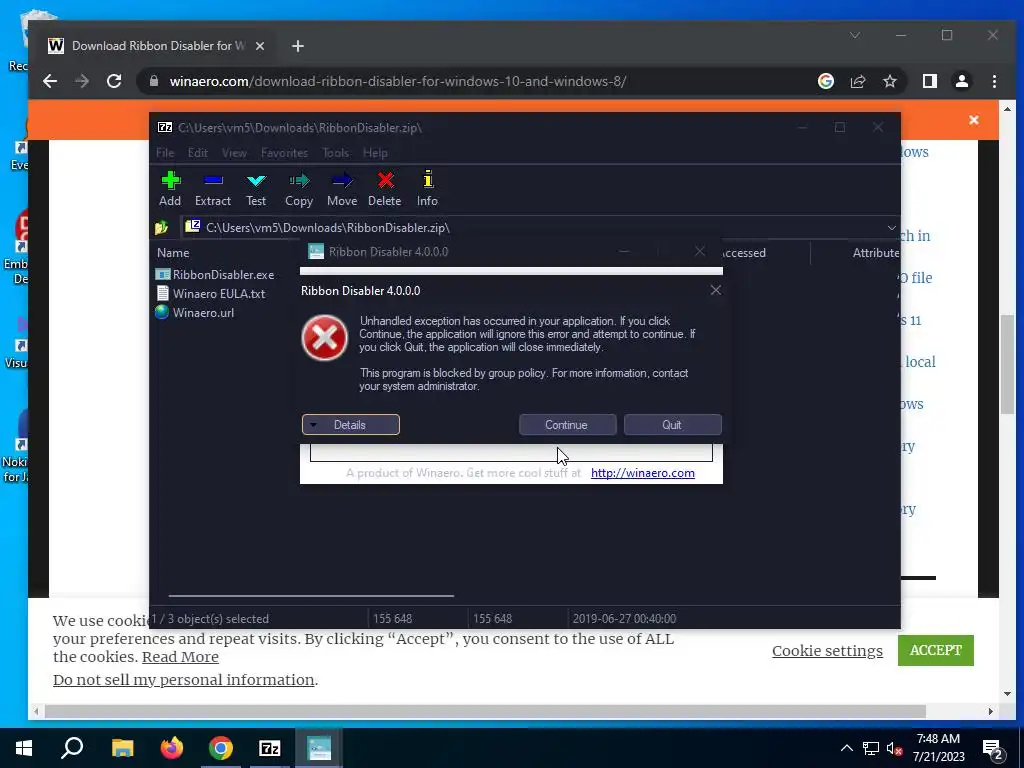This screenshot has height=768, width=1024.
Task: Click Continue in the exception dialog
Action: click(x=567, y=425)
